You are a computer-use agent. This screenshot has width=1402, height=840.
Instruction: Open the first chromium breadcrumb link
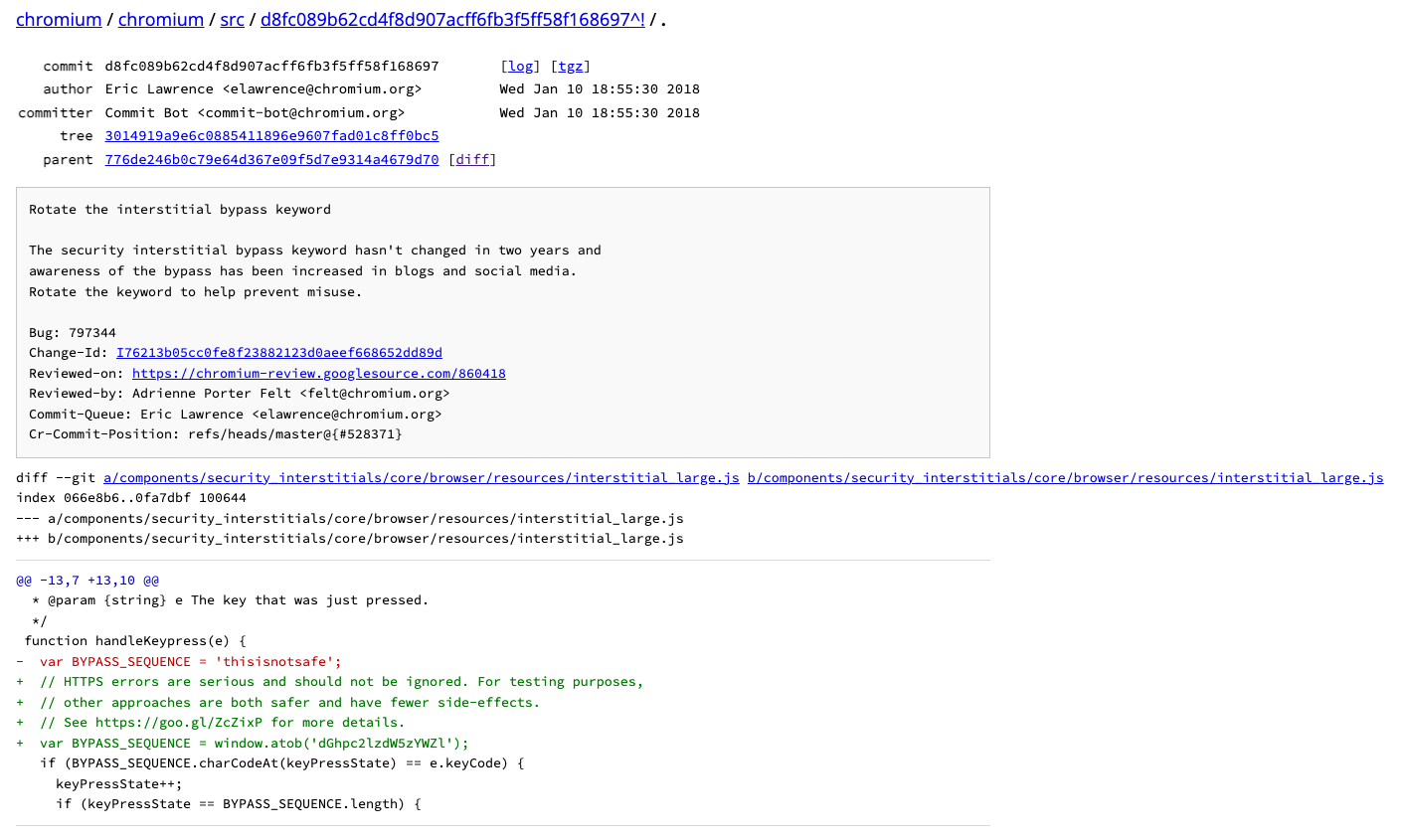59,20
